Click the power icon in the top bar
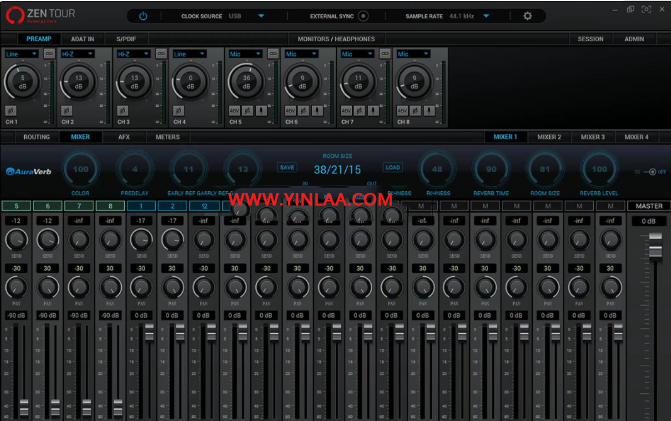The width and height of the screenshot is (671, 421). pos(143,16)
